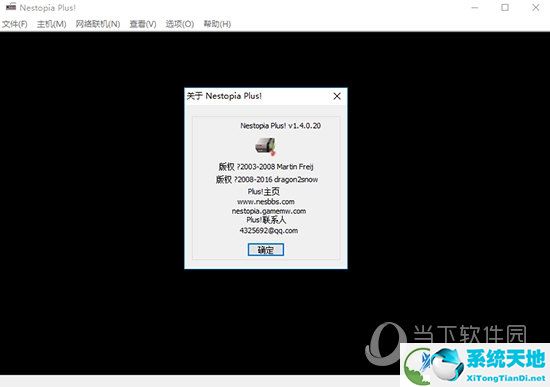Open the 查看(V) menu

[143, 24]
